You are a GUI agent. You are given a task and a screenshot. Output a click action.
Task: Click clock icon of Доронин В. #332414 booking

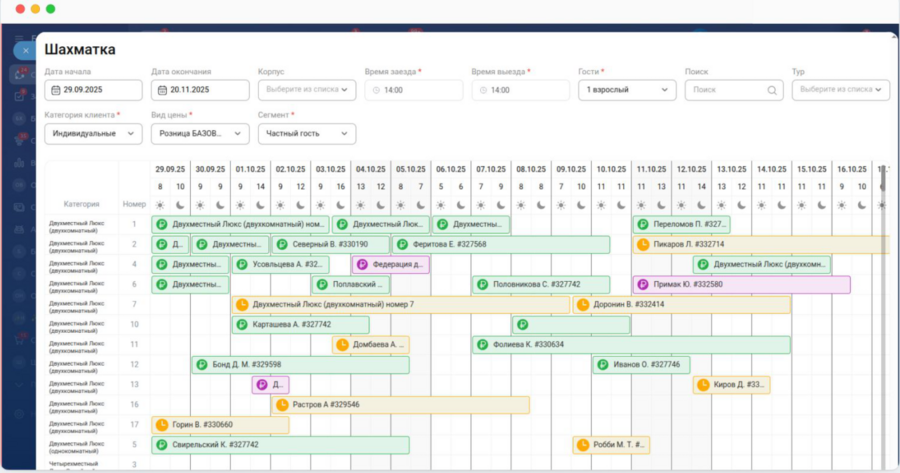coord(583,305)
